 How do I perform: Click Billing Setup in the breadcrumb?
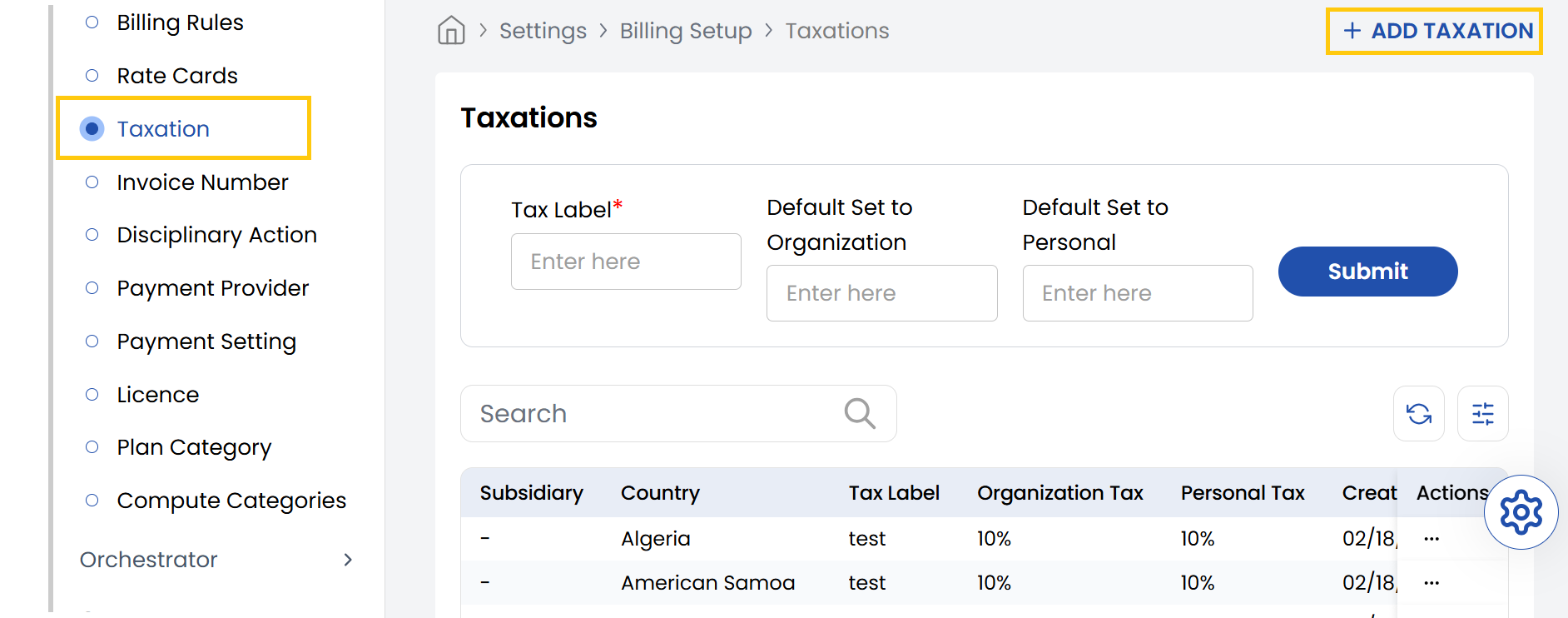(686, 31)
